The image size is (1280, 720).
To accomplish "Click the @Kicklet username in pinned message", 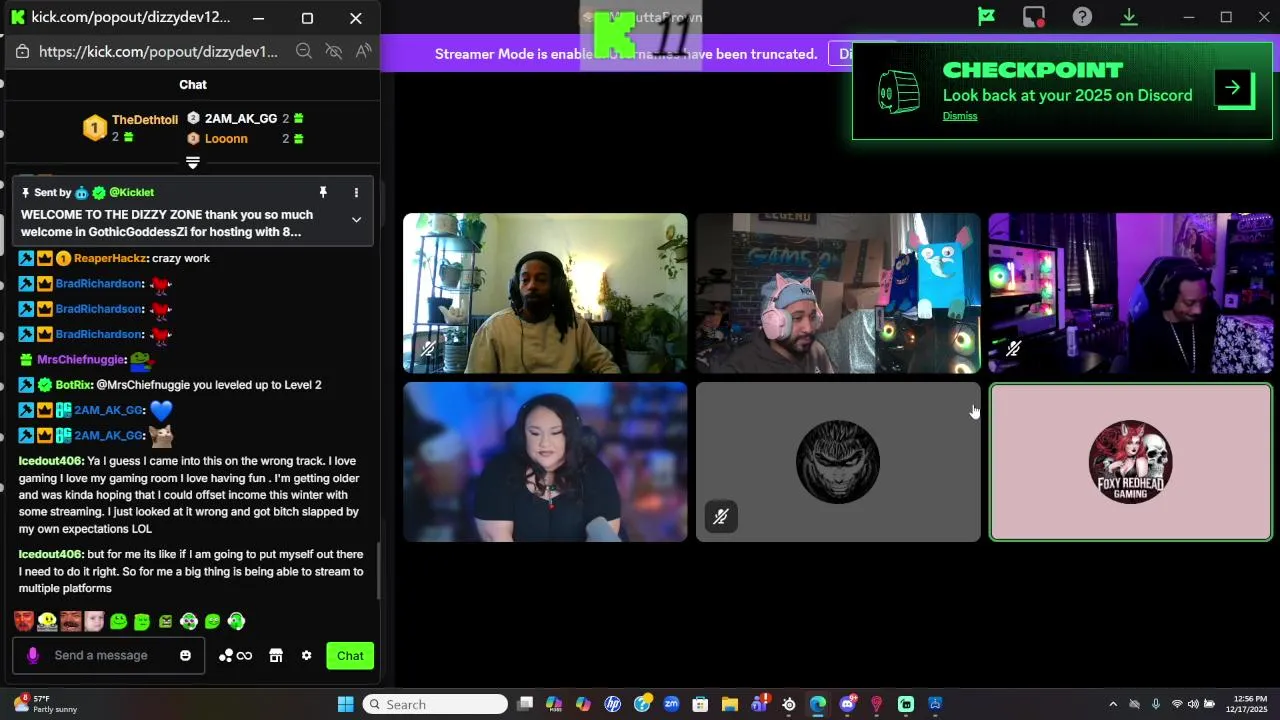I will tap(131, 192).
